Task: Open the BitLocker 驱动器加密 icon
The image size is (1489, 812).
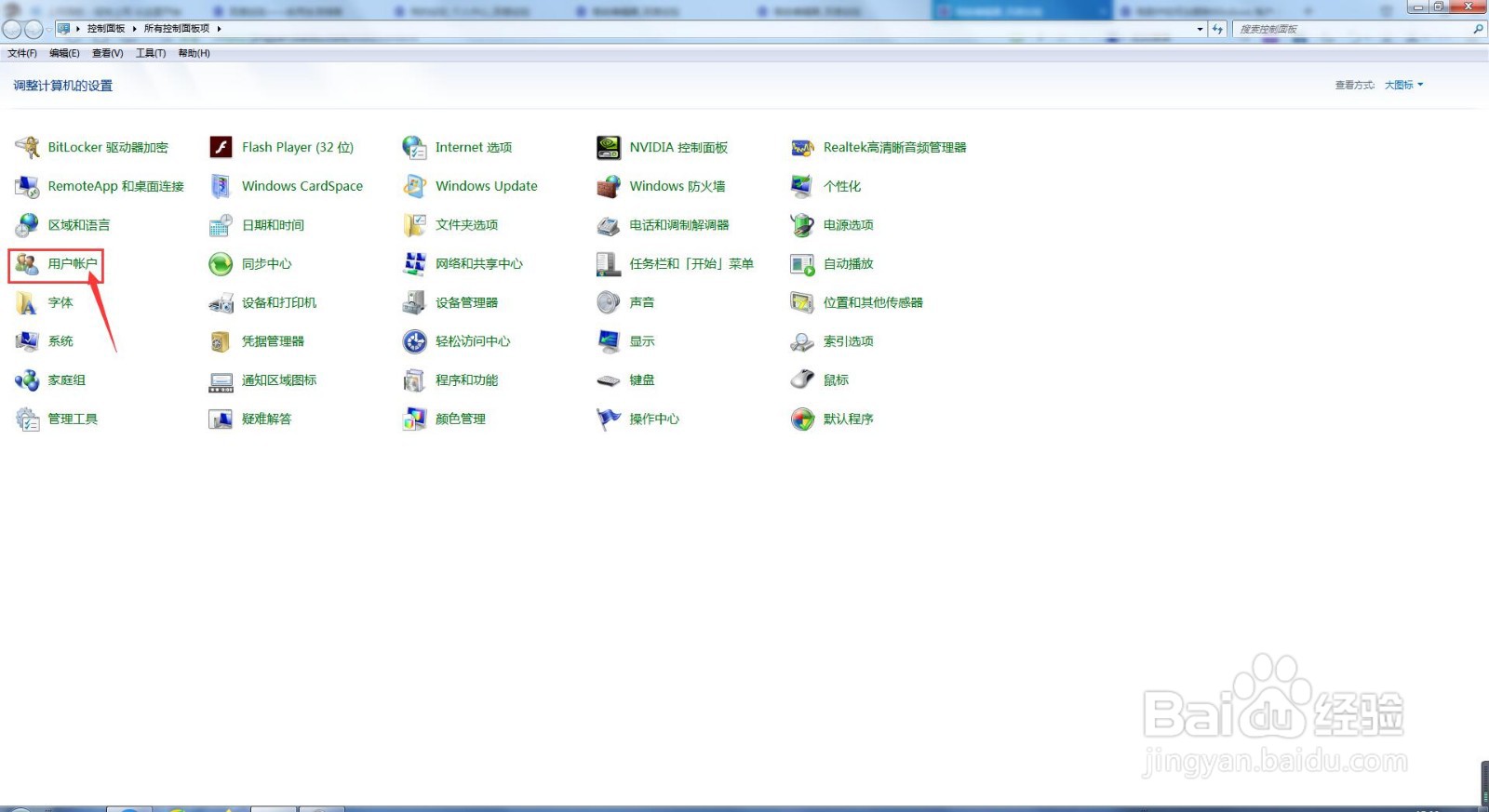Action: (27, 147)
